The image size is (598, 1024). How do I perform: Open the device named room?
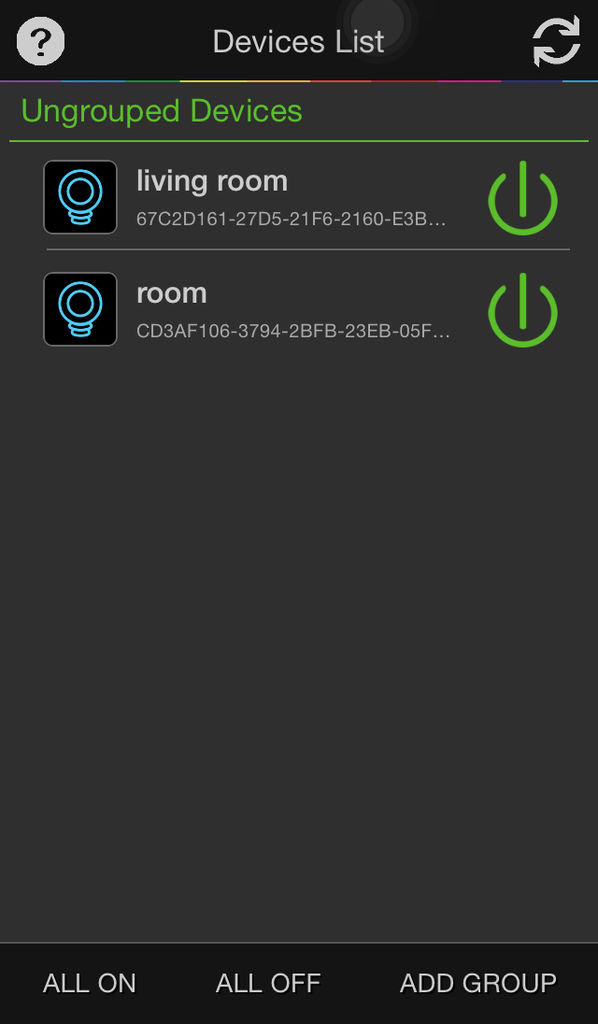[x=172, y=293]
